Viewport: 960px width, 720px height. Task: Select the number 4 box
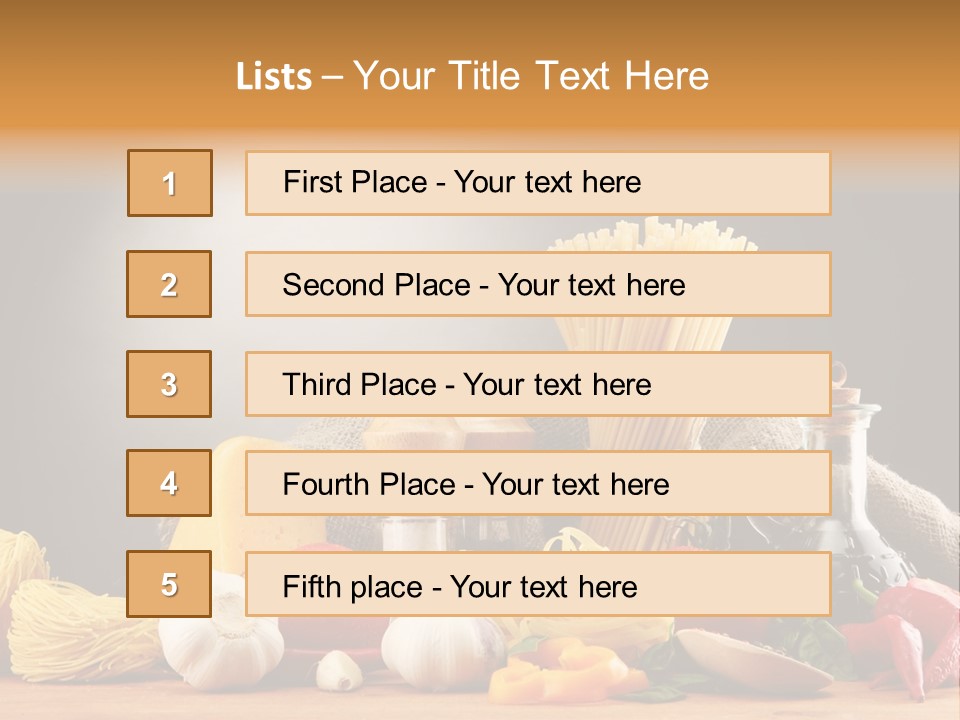(x=169, y=483)
